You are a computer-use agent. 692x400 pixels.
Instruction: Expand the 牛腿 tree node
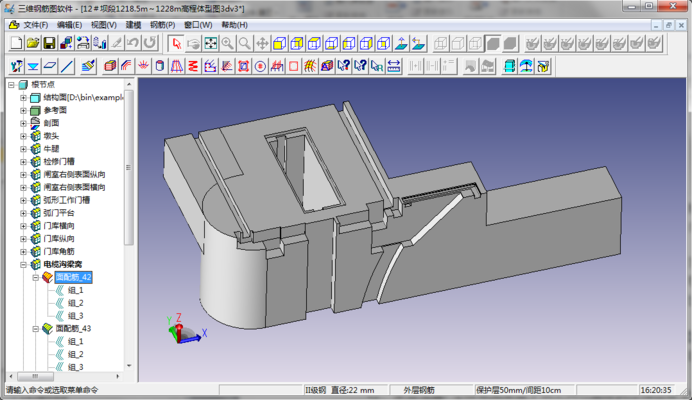(x=23, y=148)
